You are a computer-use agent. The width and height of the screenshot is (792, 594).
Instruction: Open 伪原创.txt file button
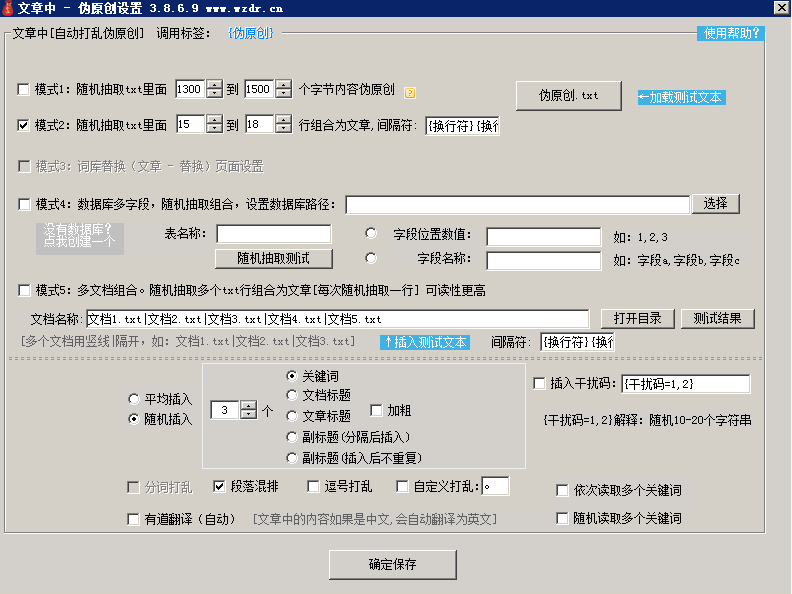click(x=569, y=95)
